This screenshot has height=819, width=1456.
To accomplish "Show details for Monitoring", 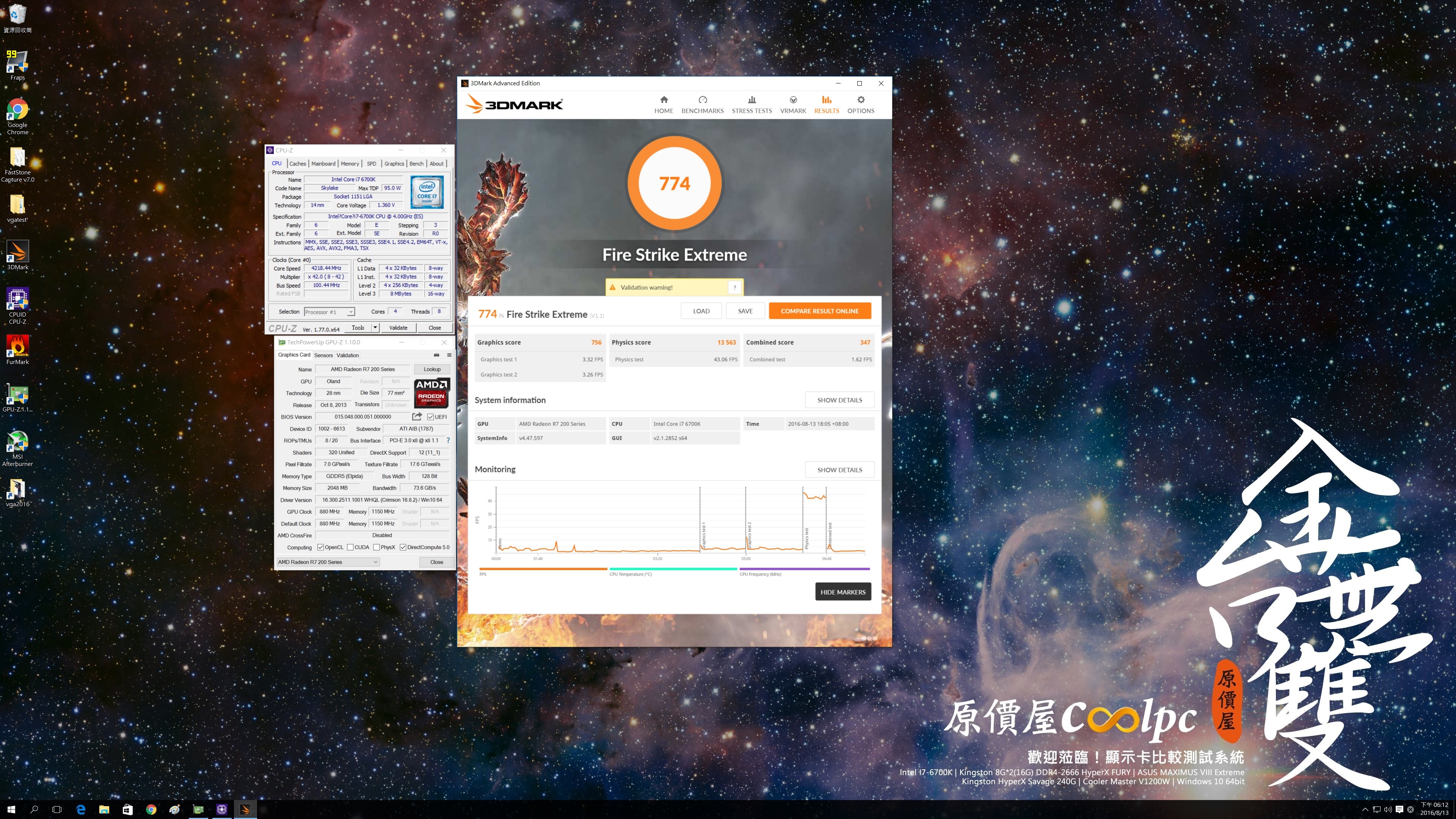I will (839, 470).
